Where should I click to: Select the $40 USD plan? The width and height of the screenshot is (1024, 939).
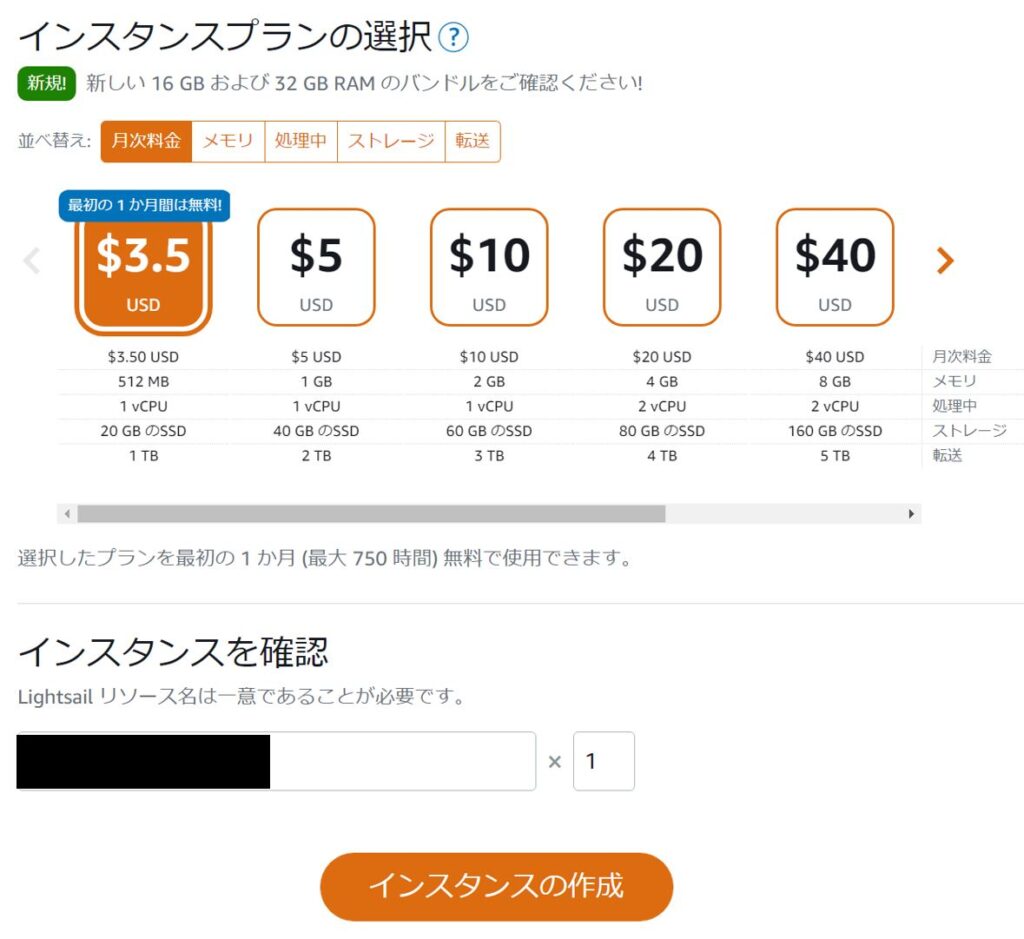835,267
